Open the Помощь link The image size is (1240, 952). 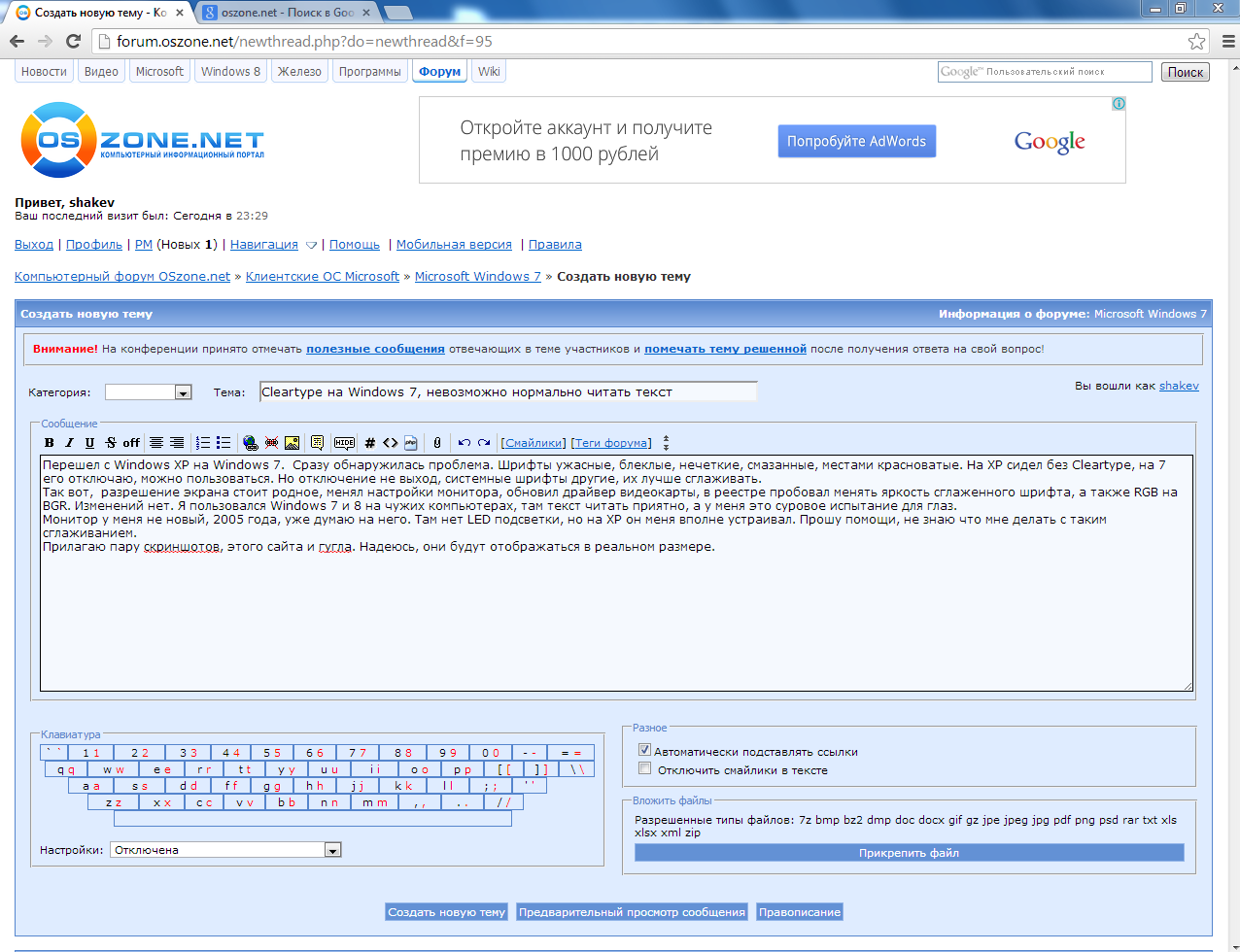coord(355,245)
